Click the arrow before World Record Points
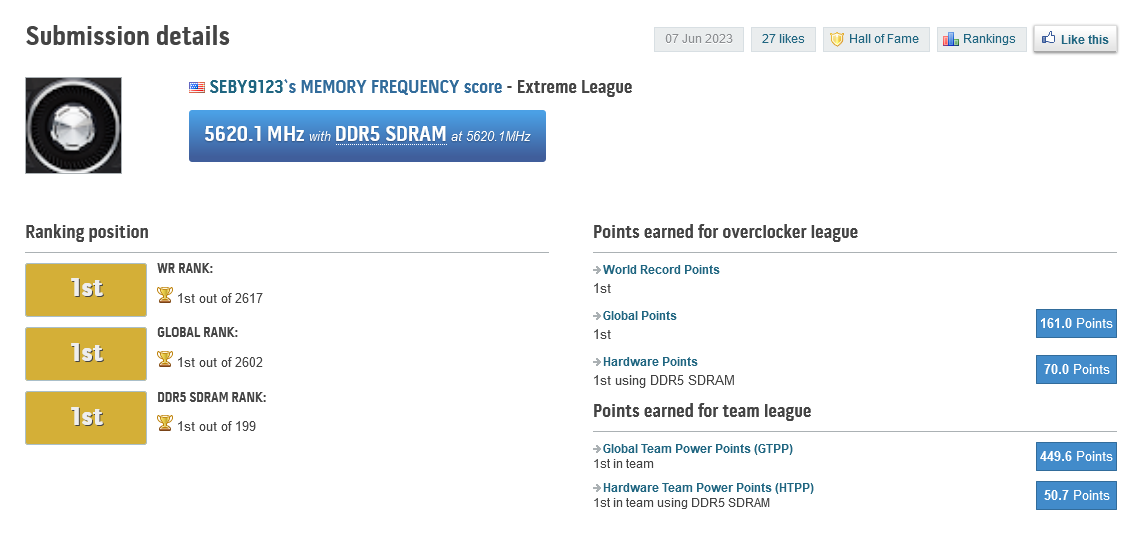The image size is (1141, 534). coord(597,270)
